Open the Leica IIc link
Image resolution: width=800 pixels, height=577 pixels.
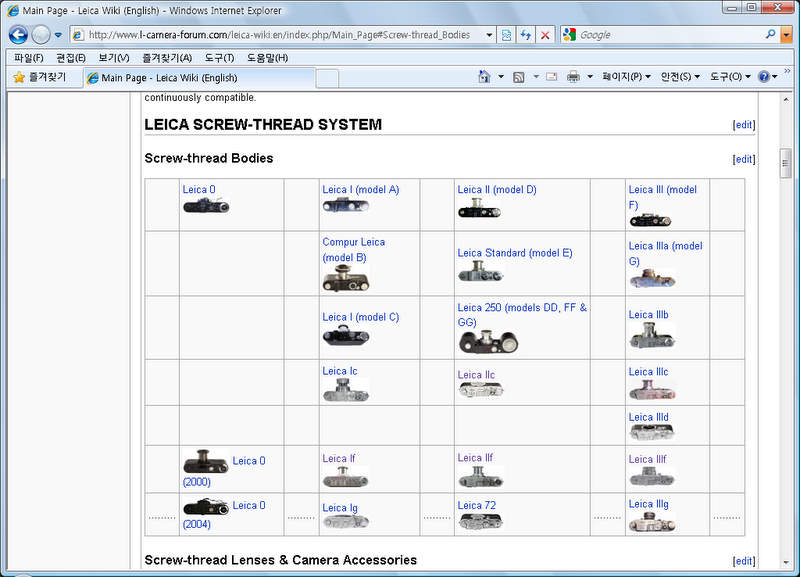476,375
